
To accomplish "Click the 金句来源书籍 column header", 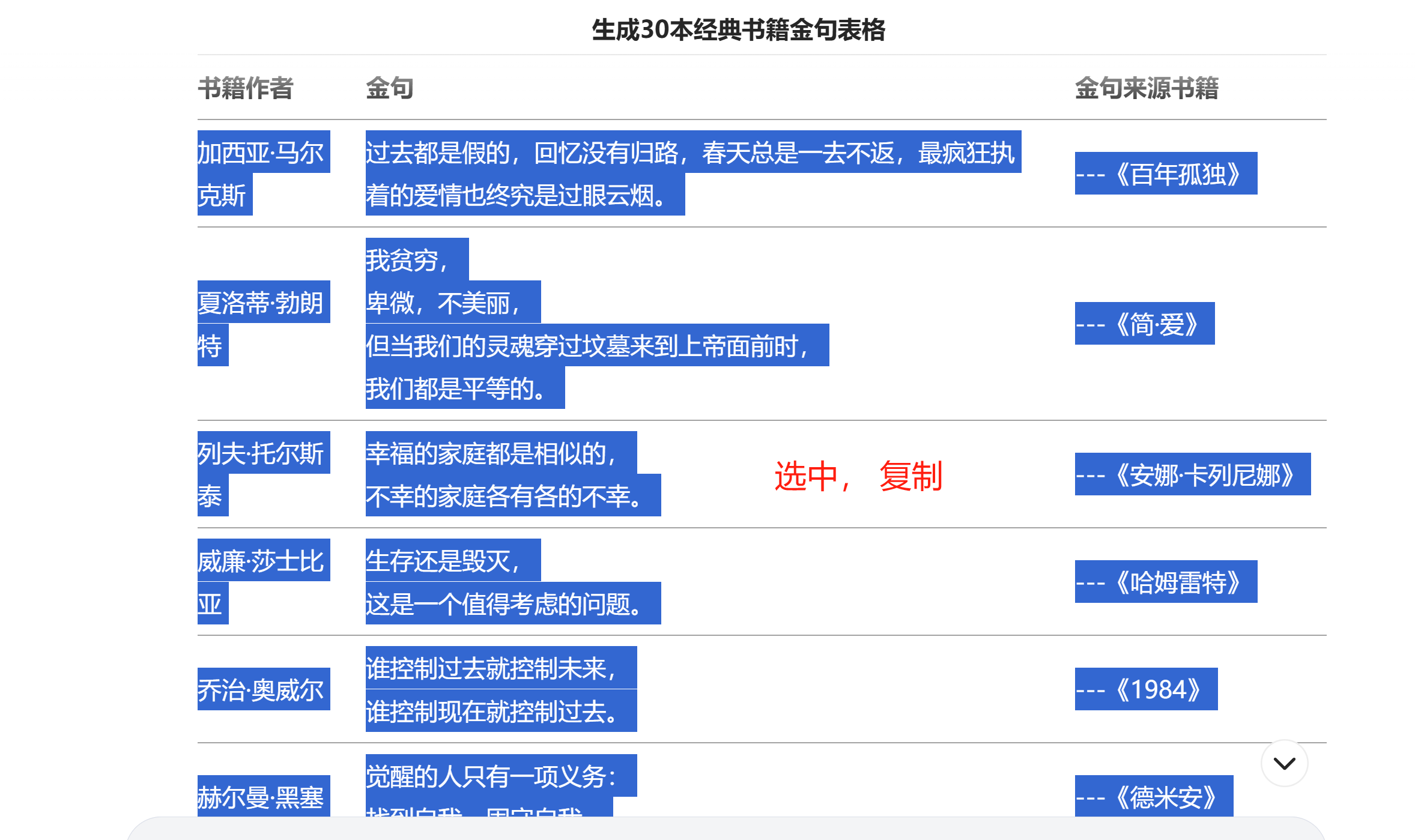I will click(1147, 88).
